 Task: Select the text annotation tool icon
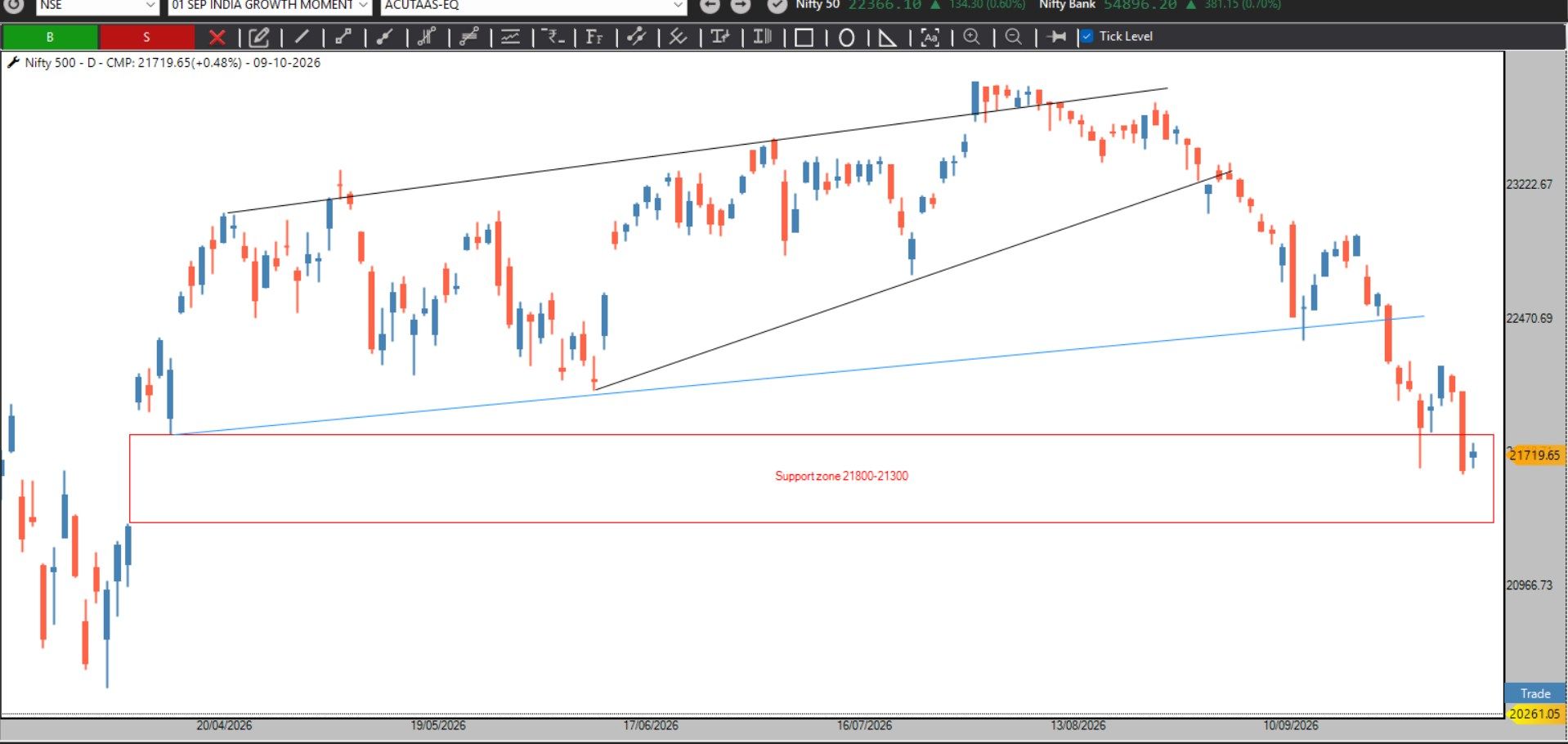tap(720, 37)
